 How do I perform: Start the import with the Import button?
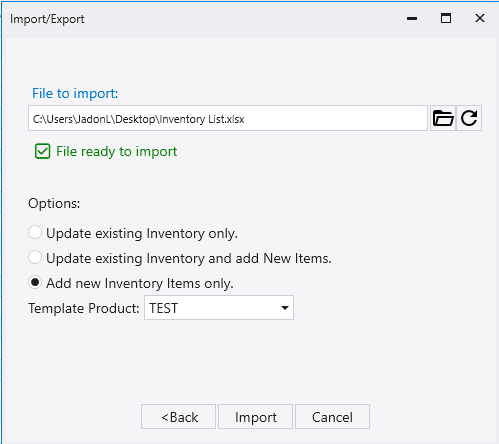pyautogui.click(x=255, y=417)
